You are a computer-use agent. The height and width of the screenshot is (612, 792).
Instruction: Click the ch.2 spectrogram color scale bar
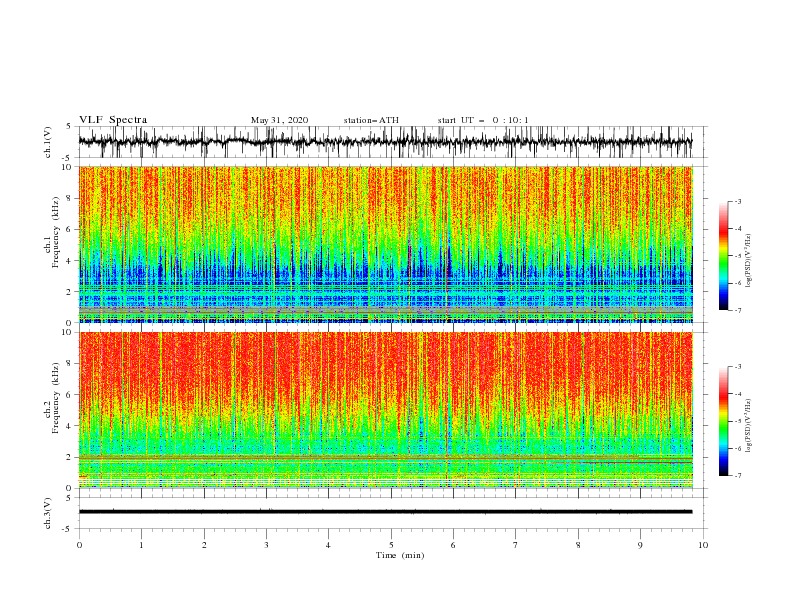[724, 421]
